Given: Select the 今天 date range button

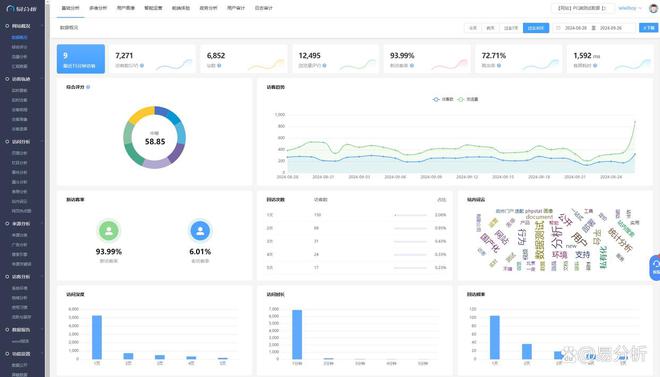Looking at the screenshot, I should (473, 28).
